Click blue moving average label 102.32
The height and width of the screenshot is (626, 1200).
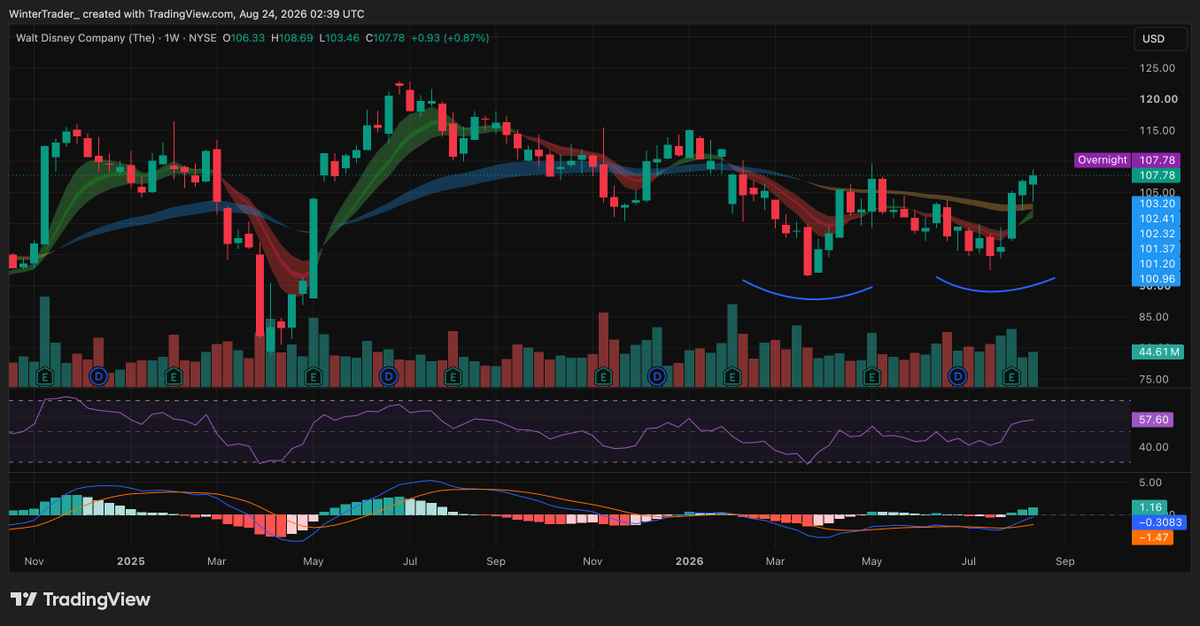1158,233
